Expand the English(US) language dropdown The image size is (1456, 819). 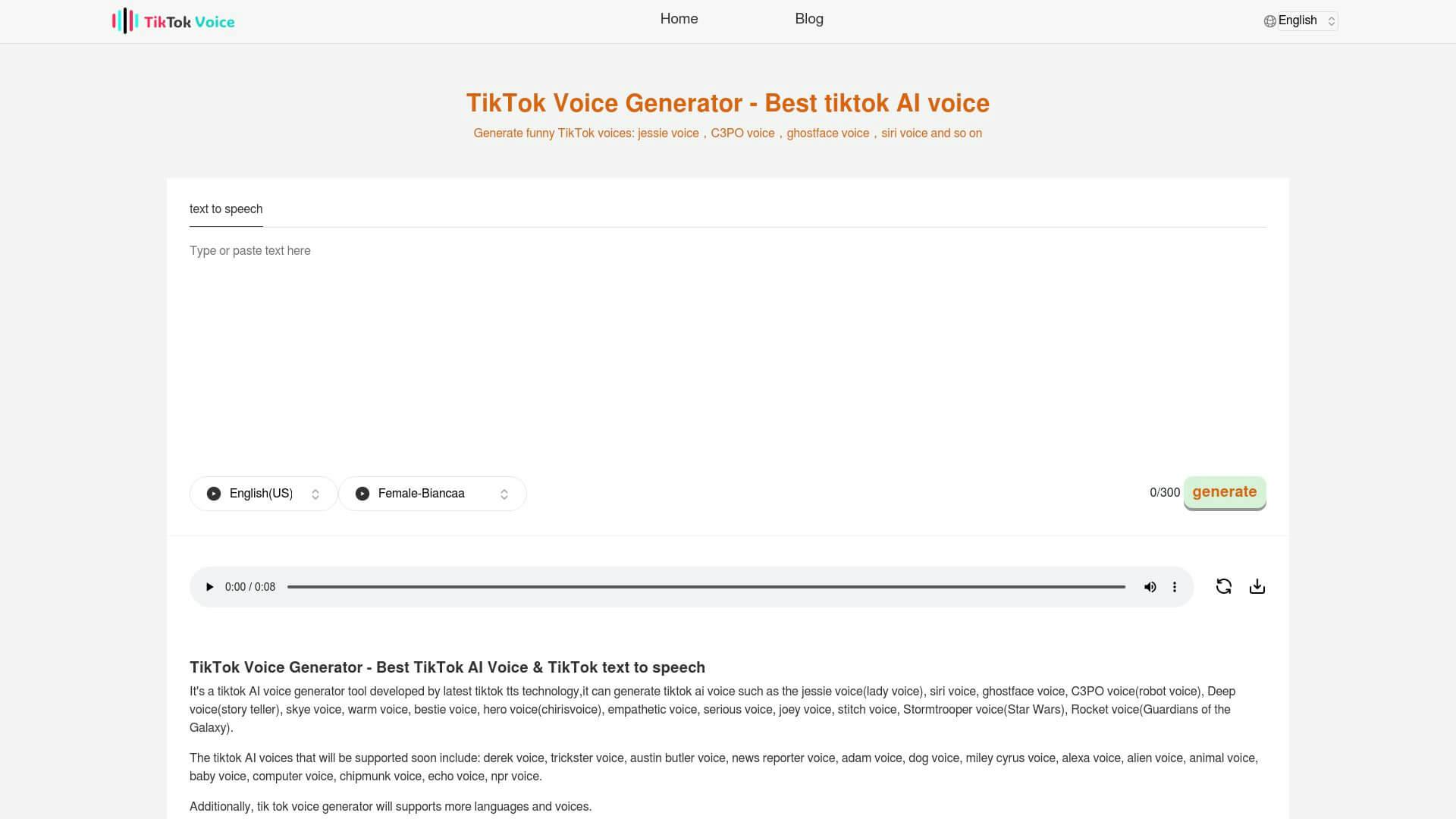262,493
